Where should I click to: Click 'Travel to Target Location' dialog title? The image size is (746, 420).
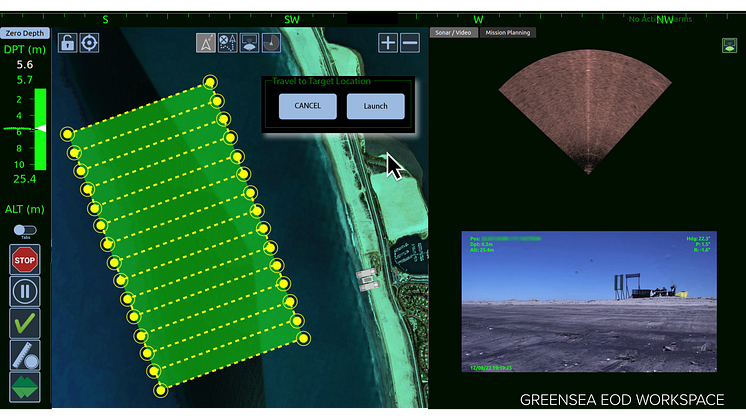tap(322, 81)
